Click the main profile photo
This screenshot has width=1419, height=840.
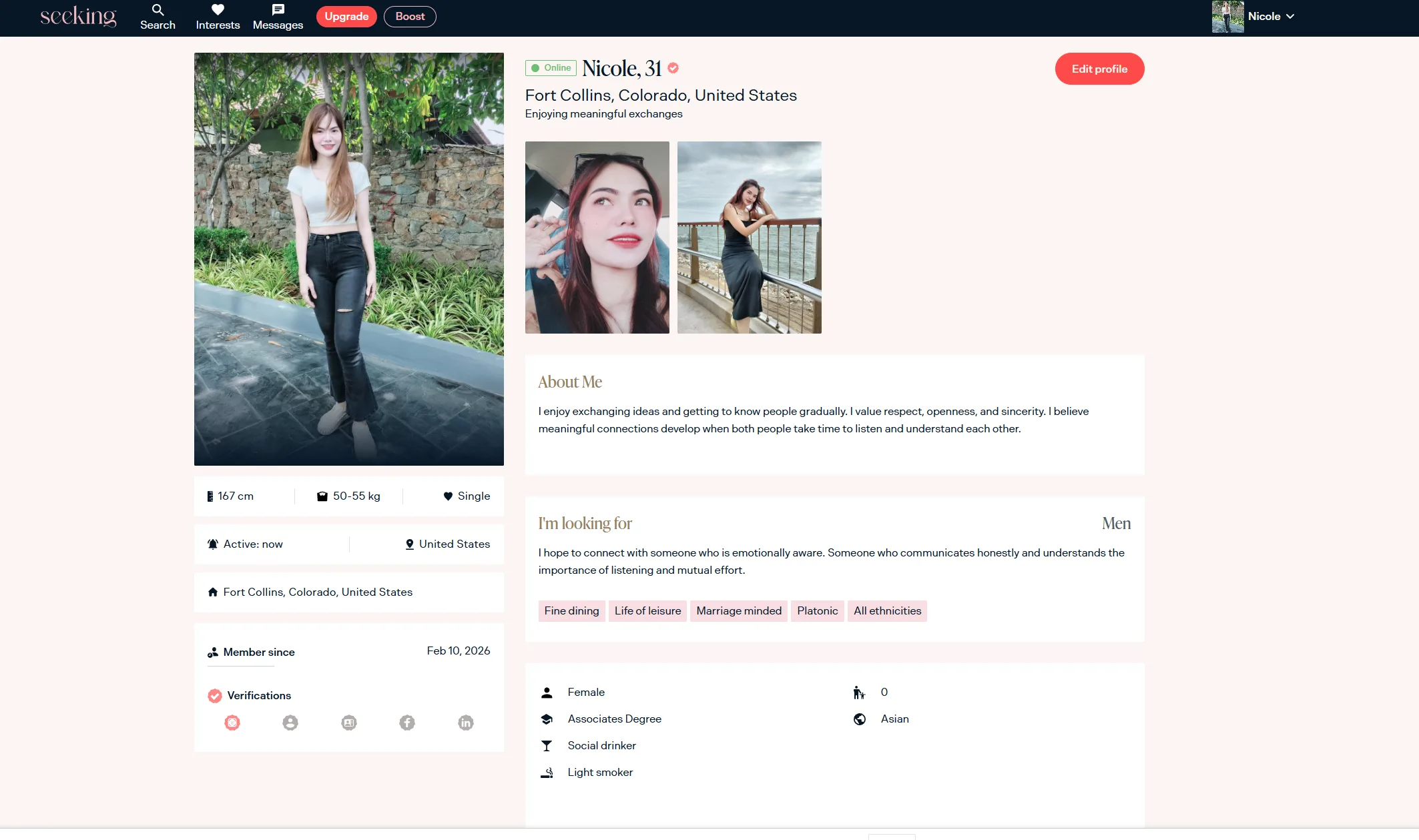coord(348,259)
